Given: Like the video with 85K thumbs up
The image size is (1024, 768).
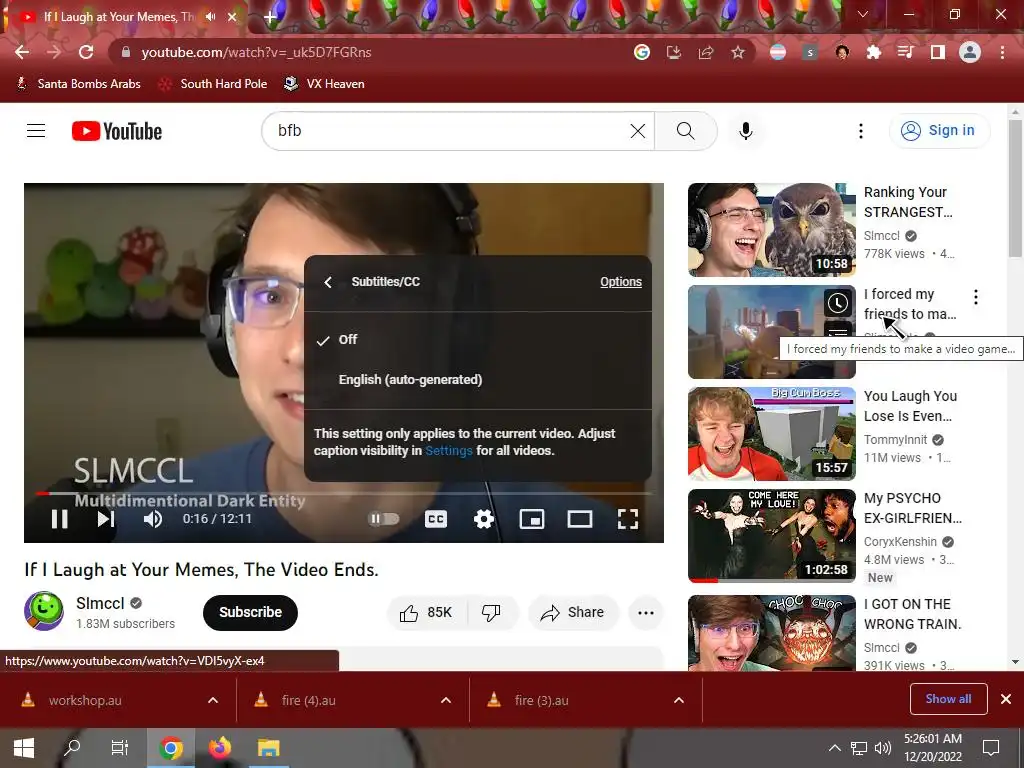Looking at the screenshot, I should (x=428, y=613).
